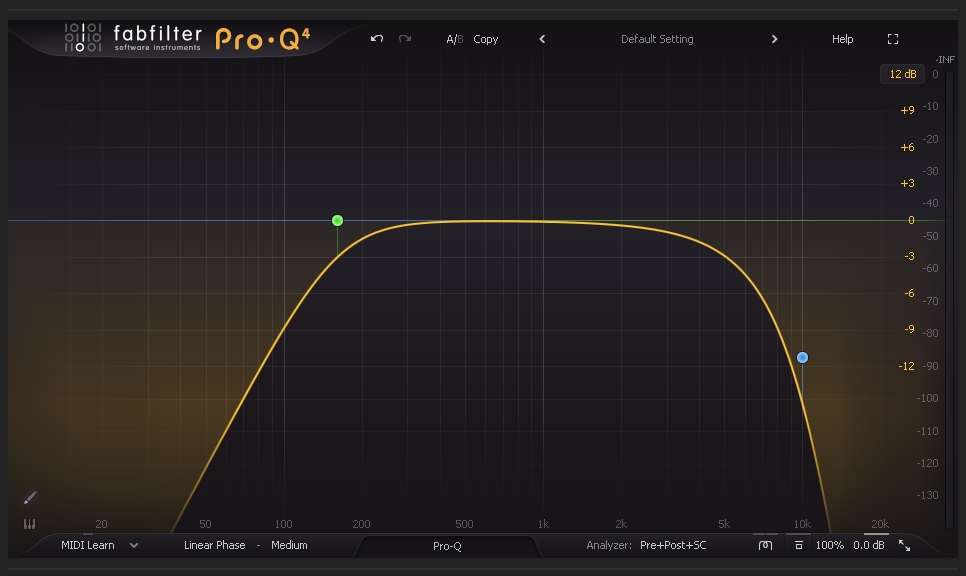
Task: Toggle the A/B state switch
Action: [x=455, y=39]
